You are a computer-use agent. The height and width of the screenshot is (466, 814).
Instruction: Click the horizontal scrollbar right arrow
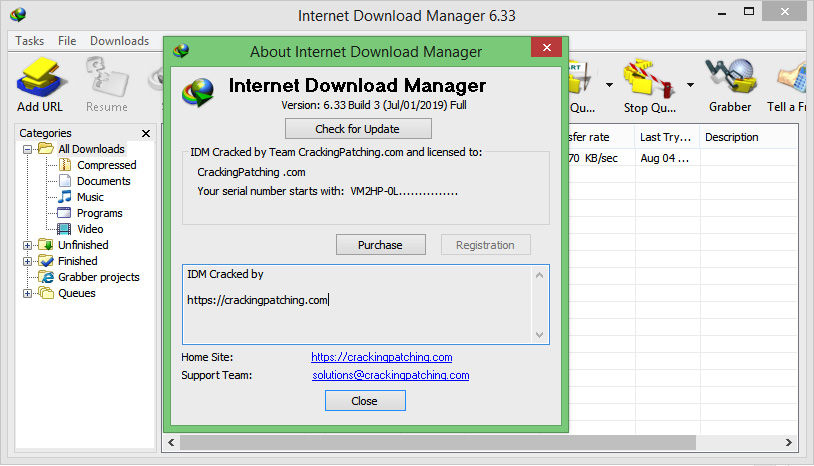pos(789,443)
